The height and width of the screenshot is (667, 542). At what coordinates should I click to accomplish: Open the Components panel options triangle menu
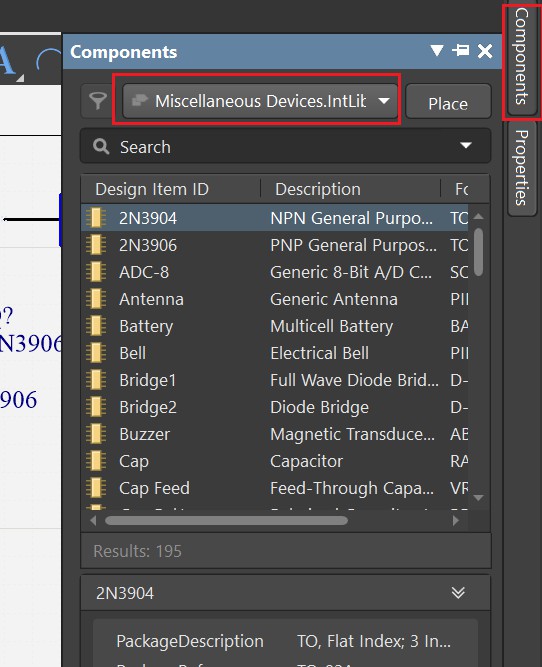pos(436,50)
